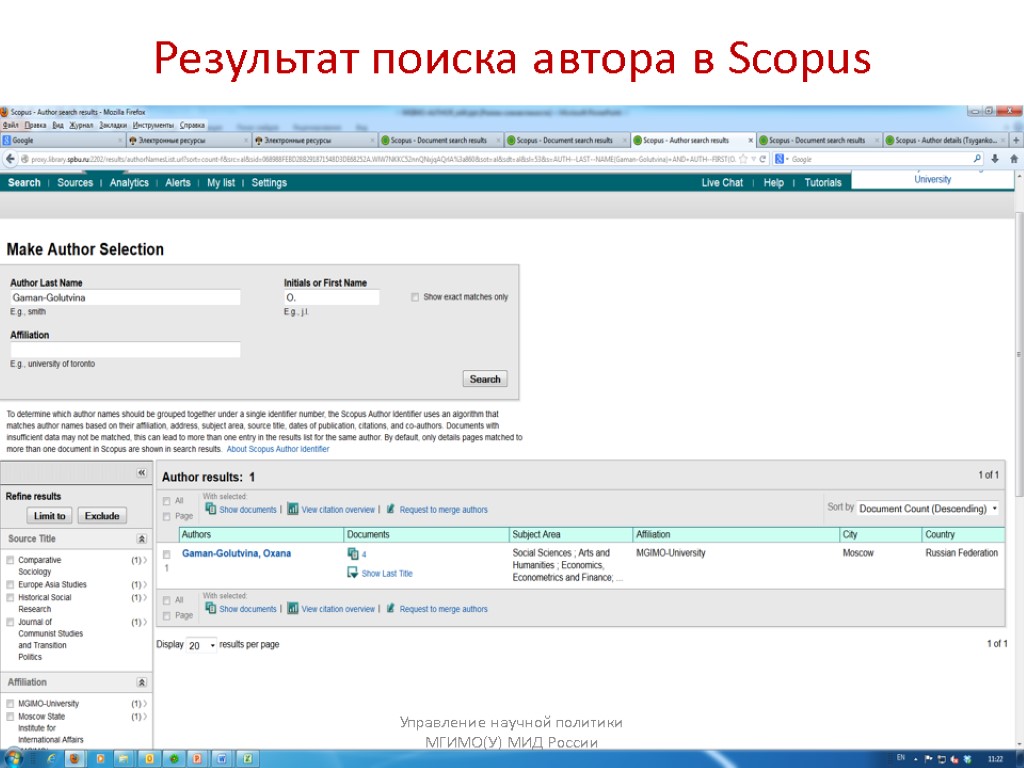Click top View citation overview icon

293,509
